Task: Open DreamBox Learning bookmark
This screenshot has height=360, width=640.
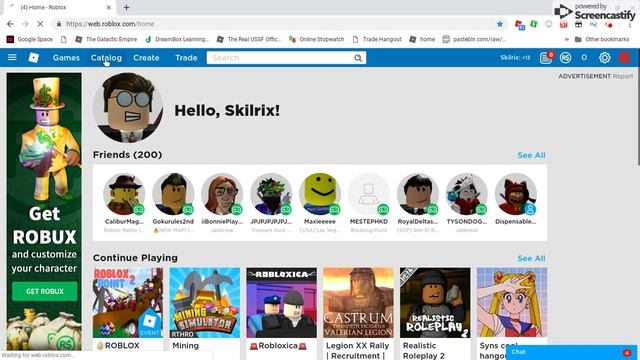Action: point(177,39)
